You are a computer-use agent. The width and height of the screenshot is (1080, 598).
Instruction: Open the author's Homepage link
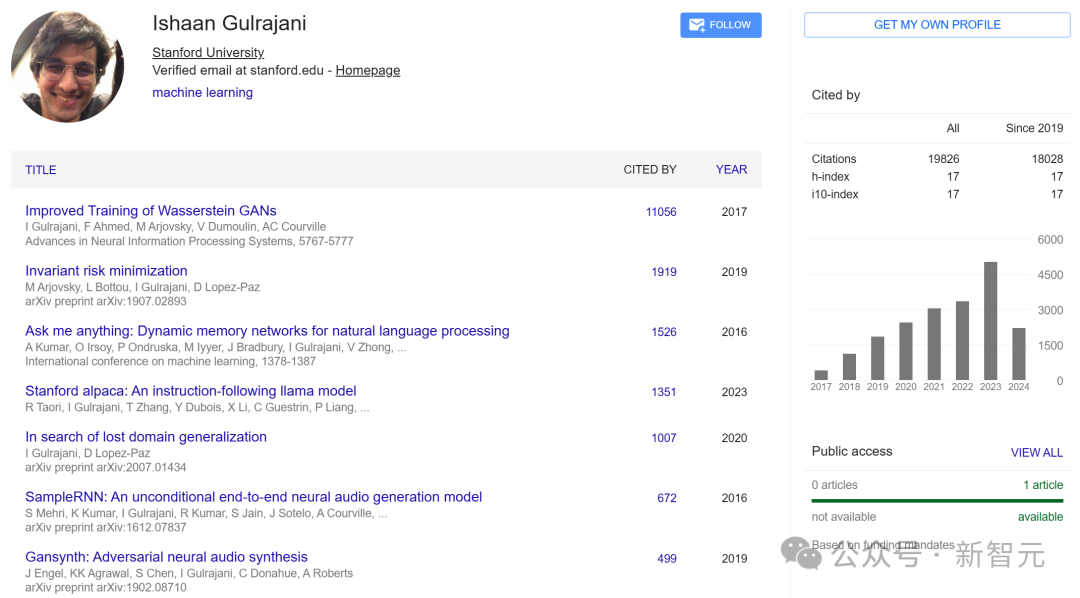367,70
